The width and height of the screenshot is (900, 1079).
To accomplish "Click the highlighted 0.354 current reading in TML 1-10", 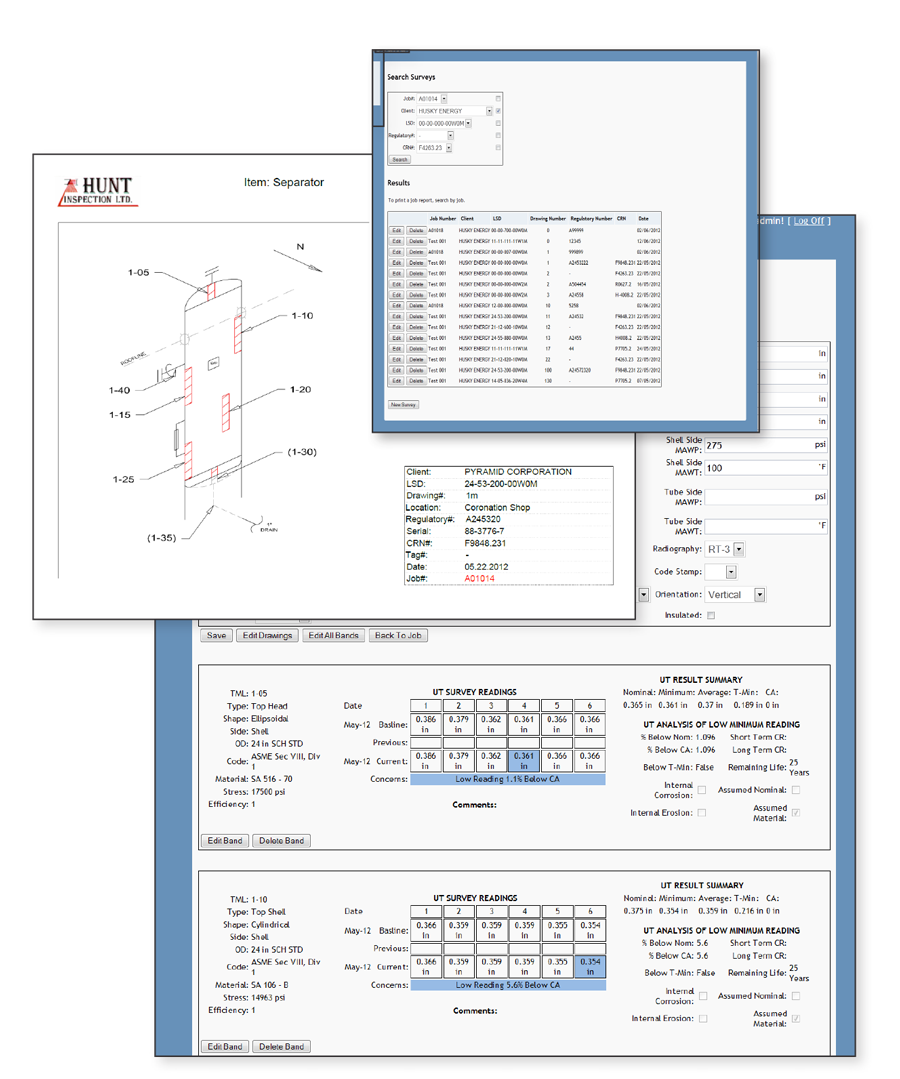I will [x=590, y=967].
